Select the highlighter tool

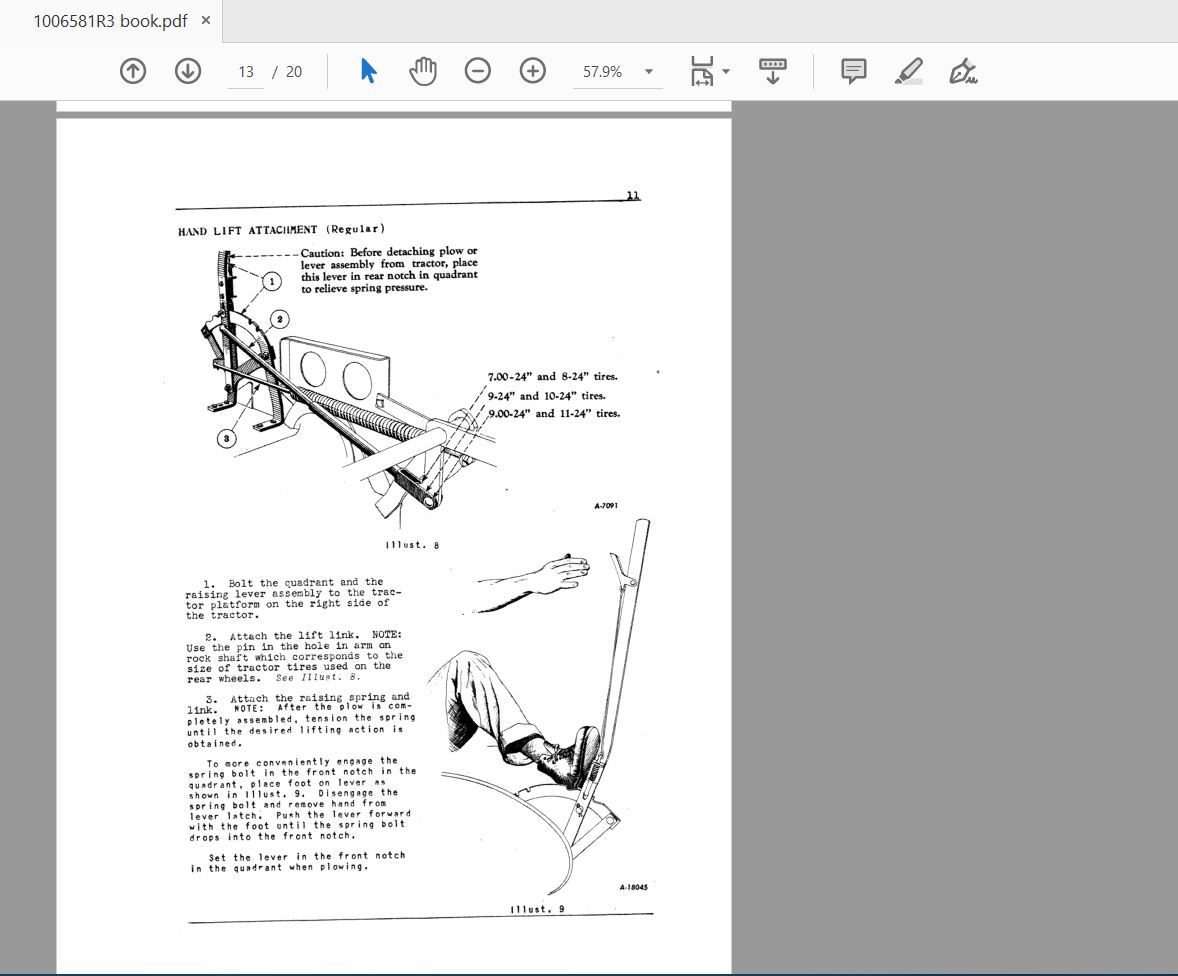pos(908,71)
